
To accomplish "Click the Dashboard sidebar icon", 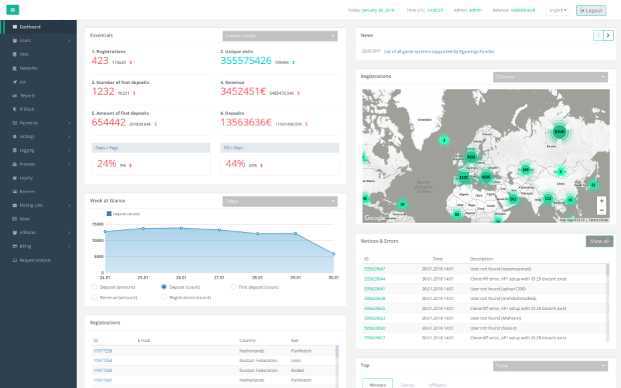I will (15, 27).
